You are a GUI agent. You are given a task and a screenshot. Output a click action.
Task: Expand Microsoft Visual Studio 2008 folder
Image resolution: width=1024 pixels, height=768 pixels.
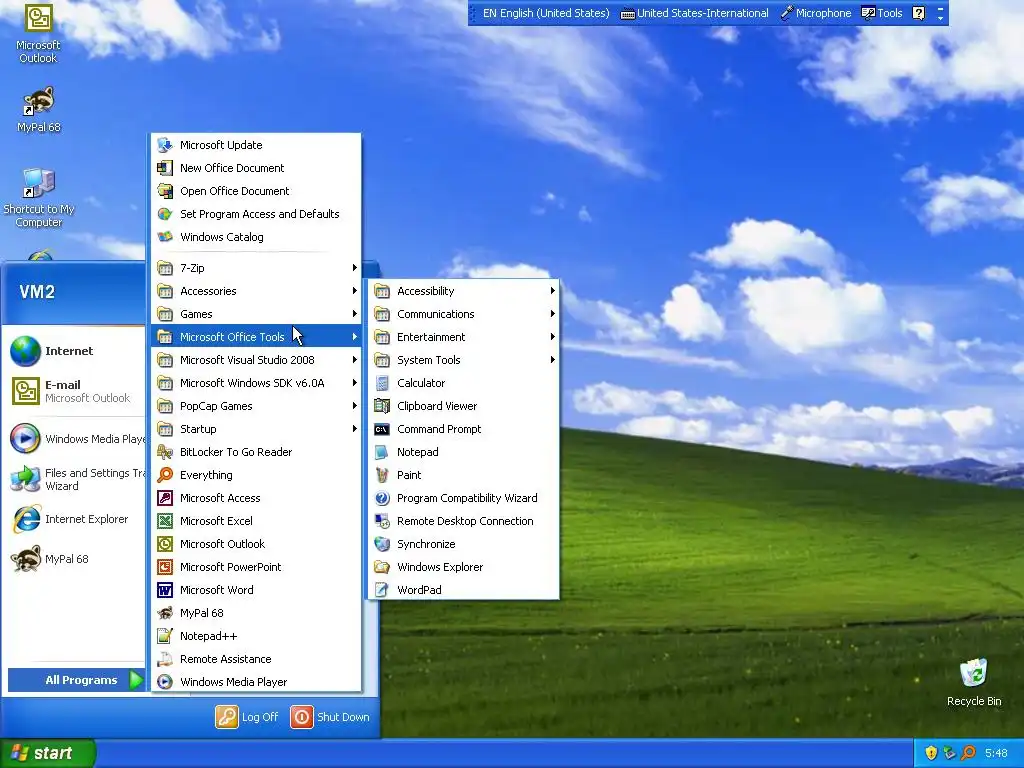tap(255, 360)
